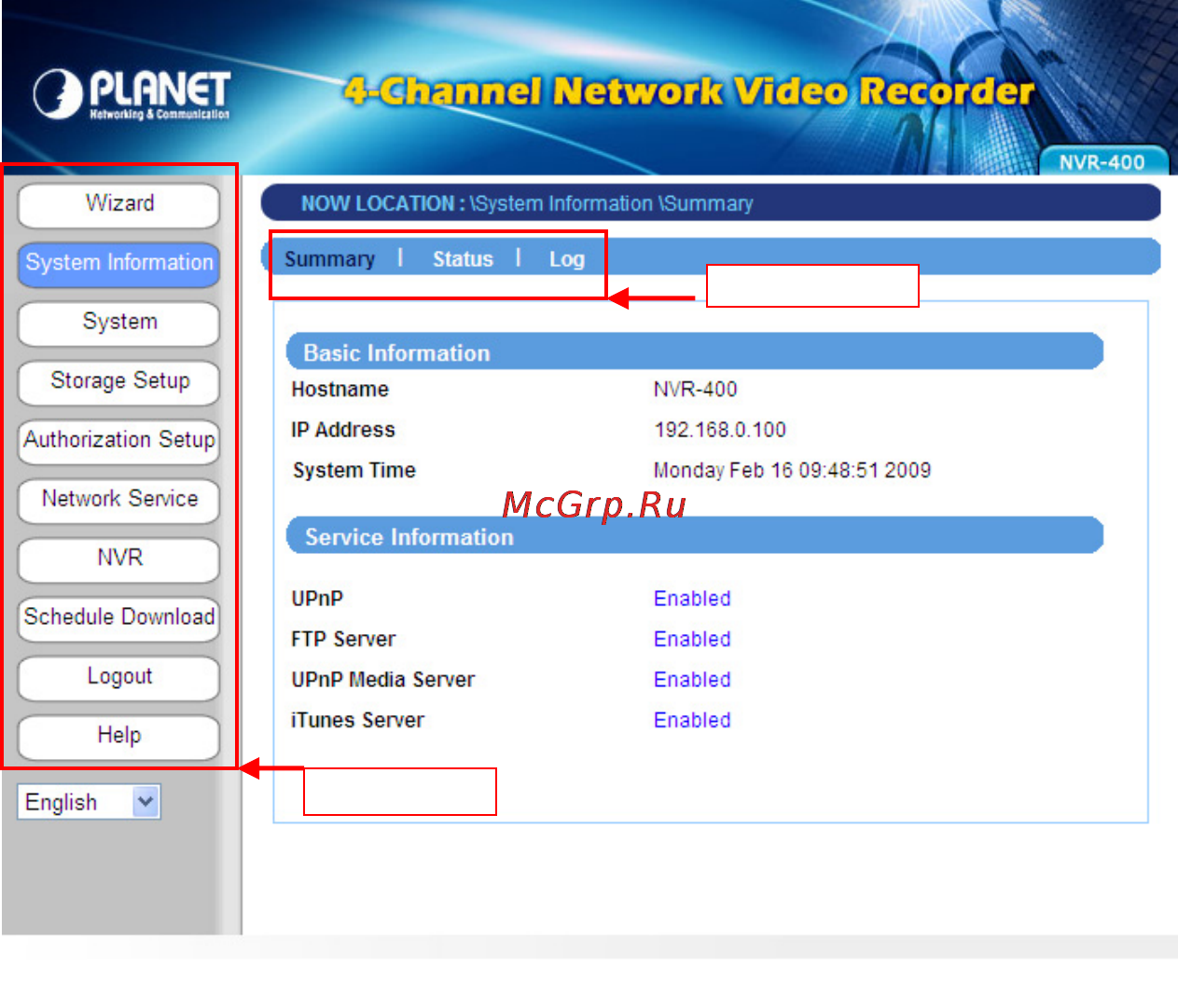
Task: Open the Help page
Action: [119, 737]
